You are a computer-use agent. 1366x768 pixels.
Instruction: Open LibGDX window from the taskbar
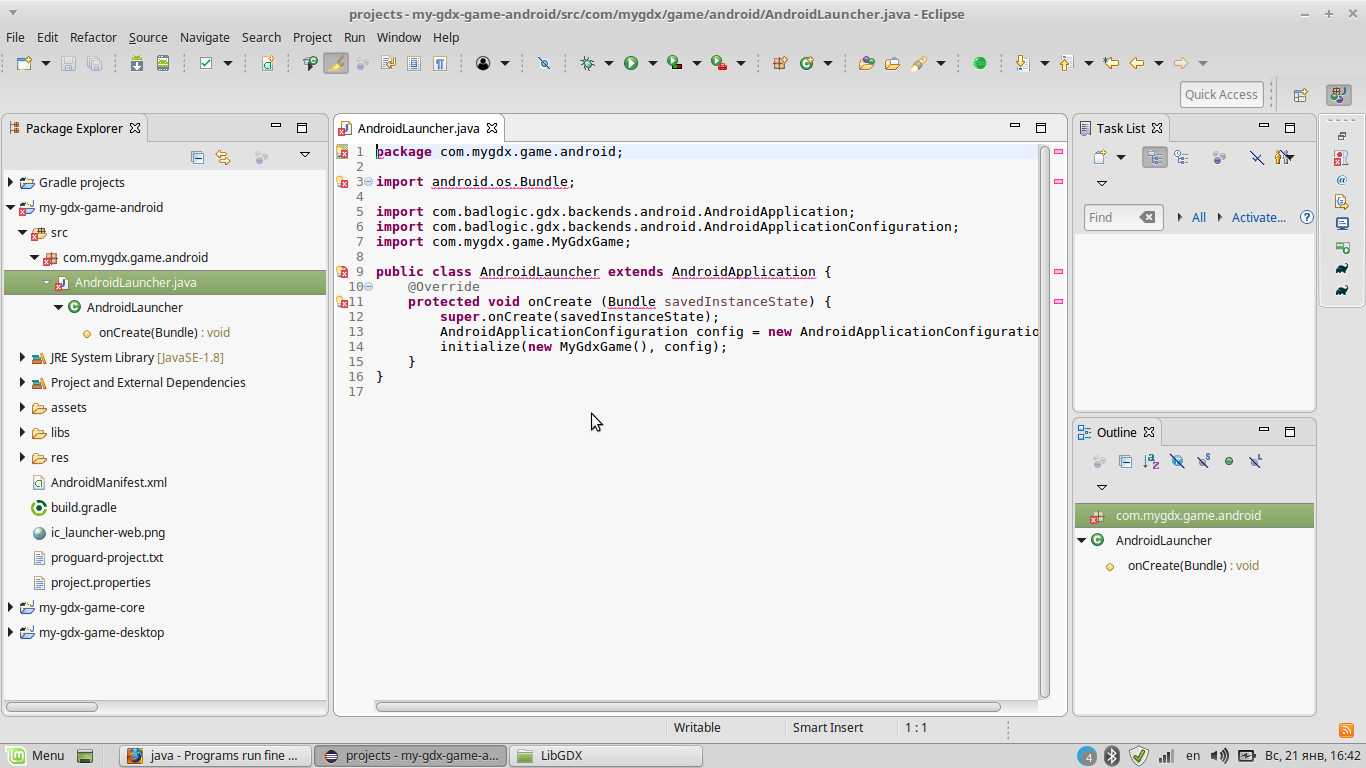point(605,756)
